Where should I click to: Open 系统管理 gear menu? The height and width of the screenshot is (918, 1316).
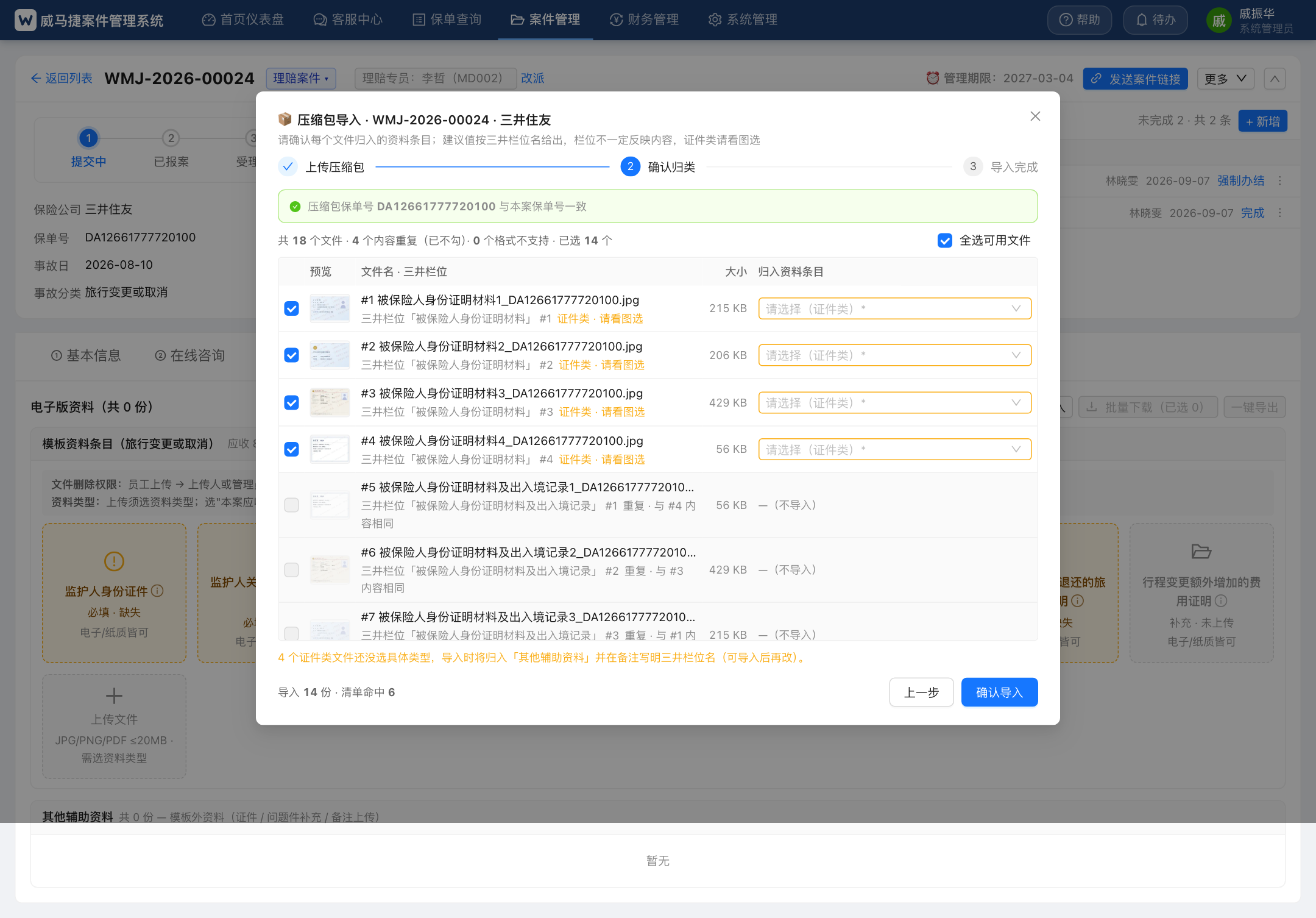point(743,20)
